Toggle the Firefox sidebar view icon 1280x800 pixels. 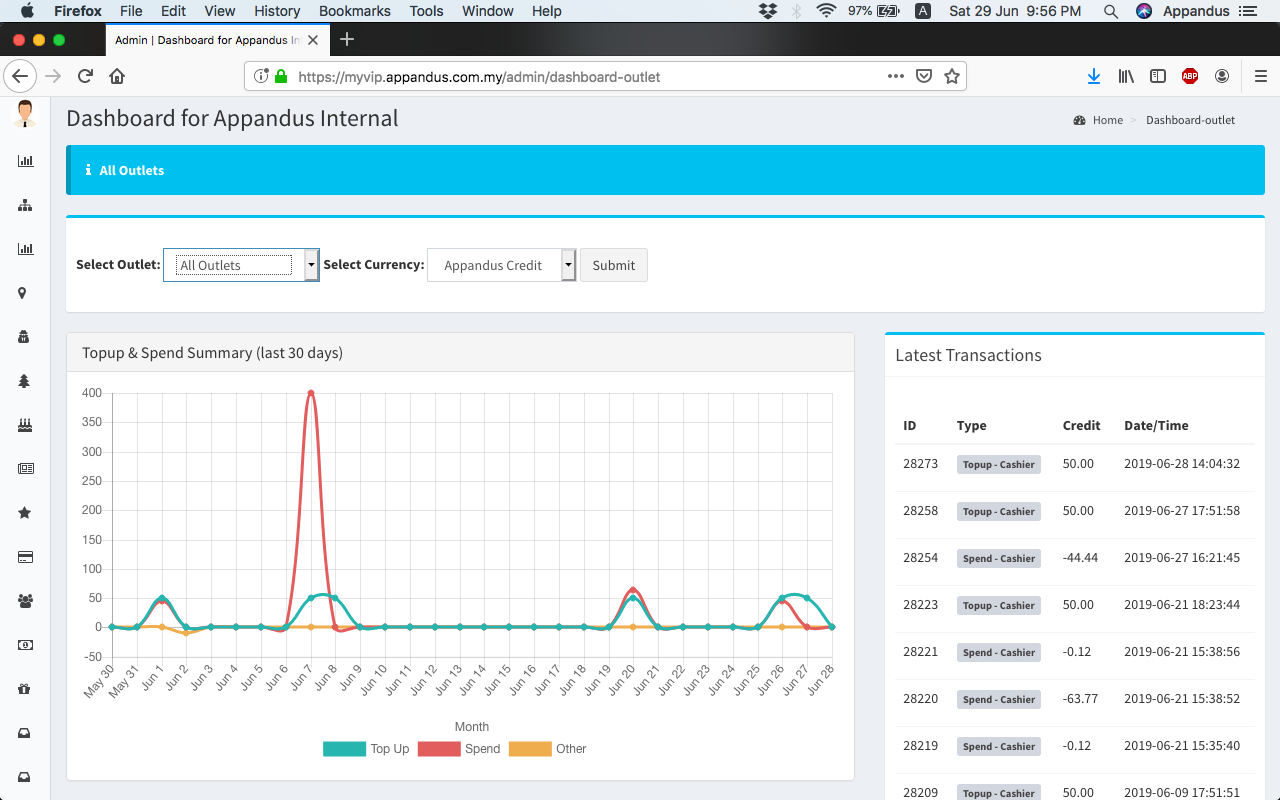(x=1158, y=76)
